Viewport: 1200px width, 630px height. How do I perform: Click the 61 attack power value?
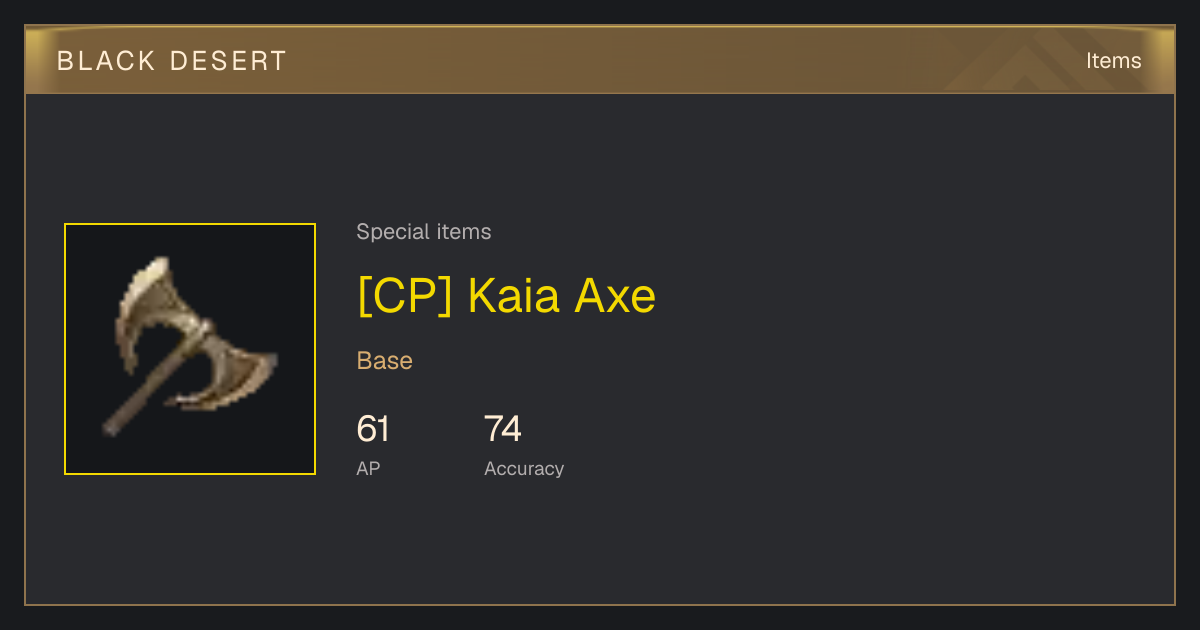pyautogui.click(x=373, y=429)
